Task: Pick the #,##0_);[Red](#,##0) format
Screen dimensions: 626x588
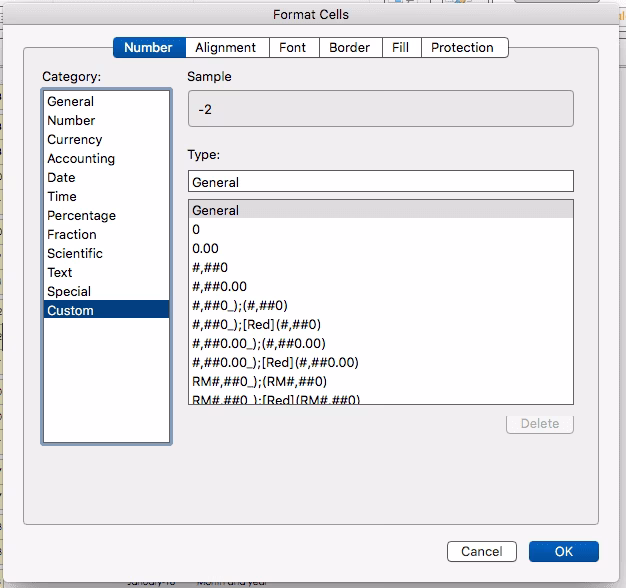Action: click(381, 325)
